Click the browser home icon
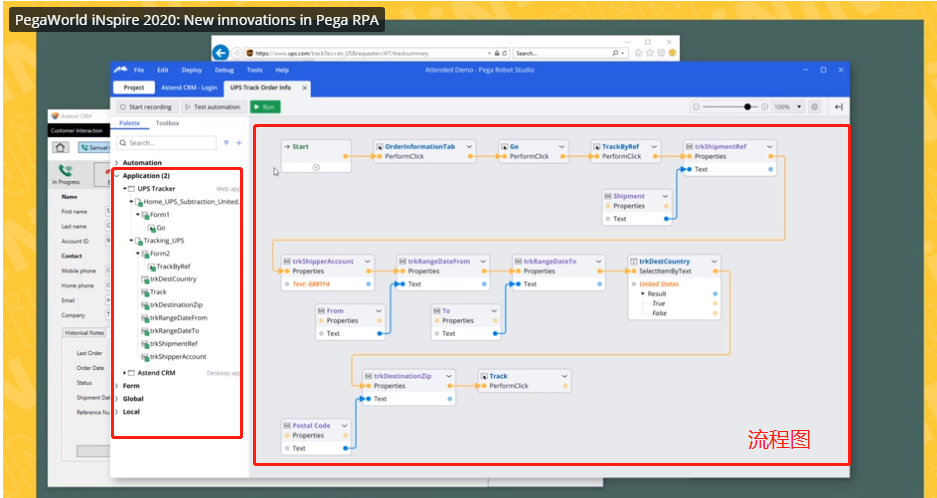937x498 pixels. (639, 53)
